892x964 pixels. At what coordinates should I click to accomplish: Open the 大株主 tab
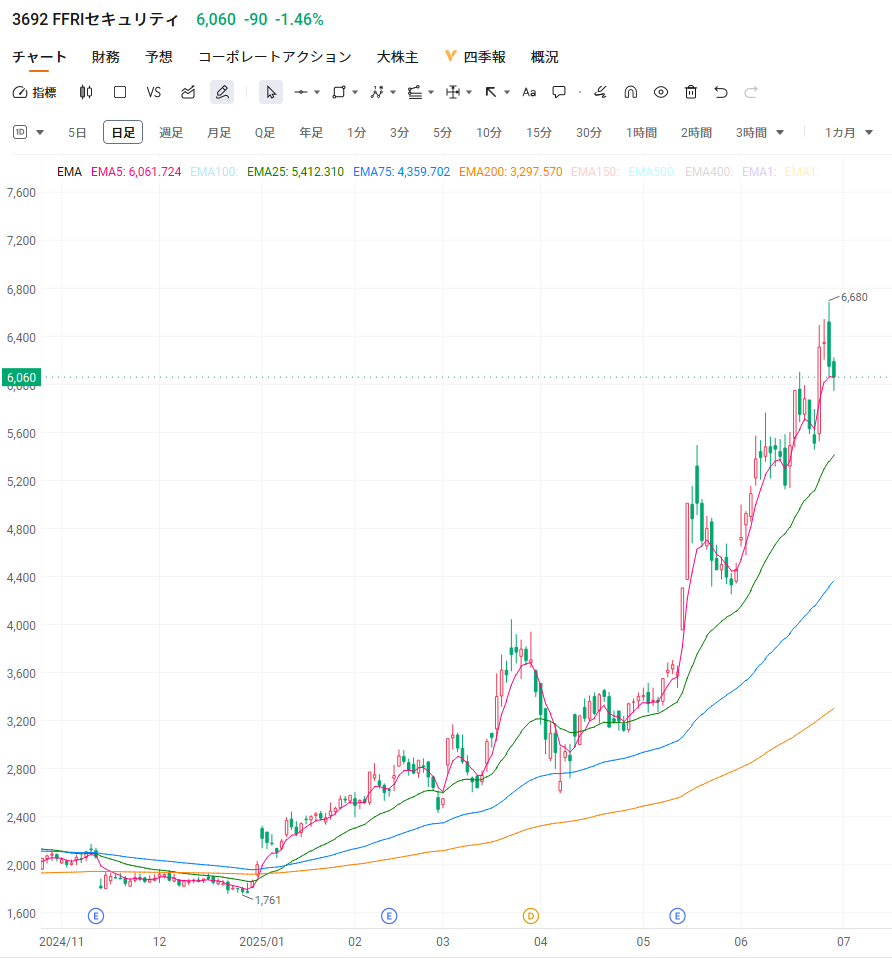[397, 57]
